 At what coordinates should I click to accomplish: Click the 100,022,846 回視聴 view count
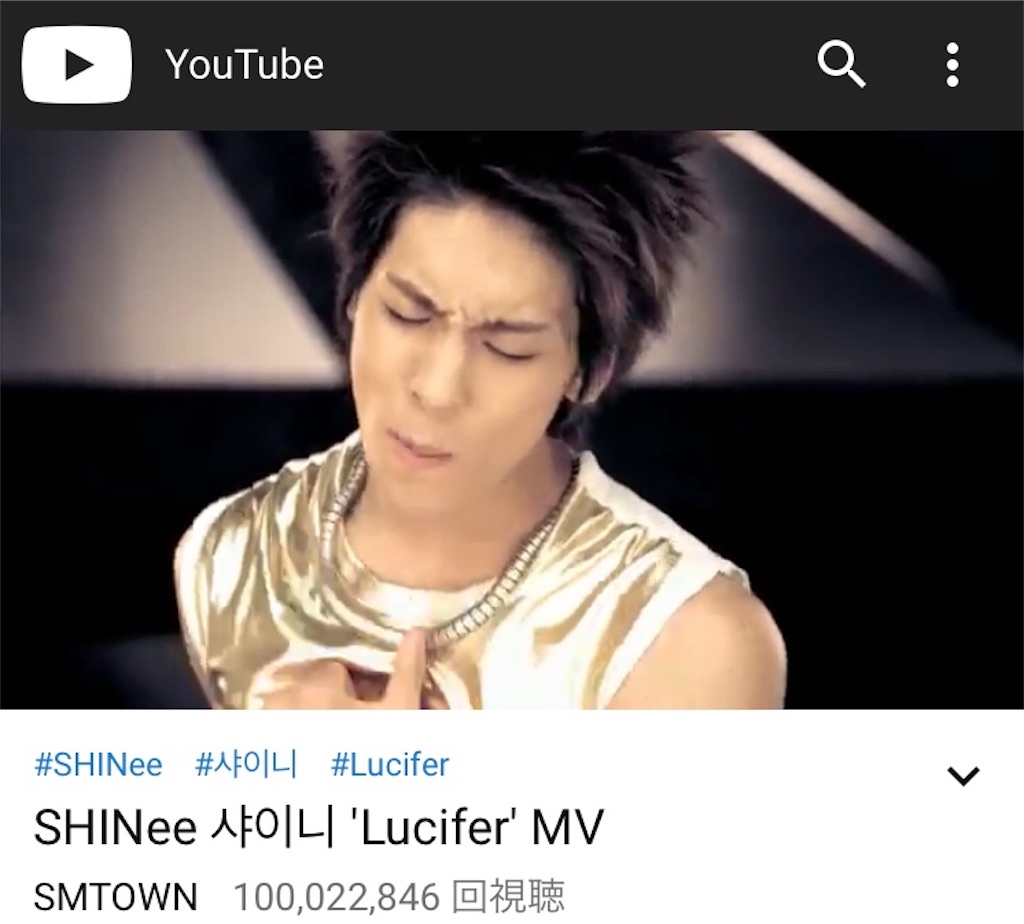[x=399, y=897]
